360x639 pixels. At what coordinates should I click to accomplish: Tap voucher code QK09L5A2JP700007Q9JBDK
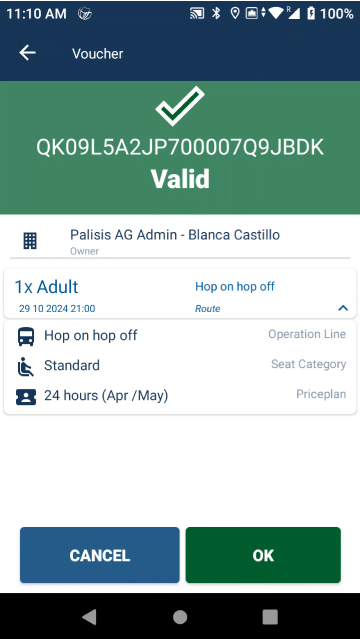coord(180,147)
